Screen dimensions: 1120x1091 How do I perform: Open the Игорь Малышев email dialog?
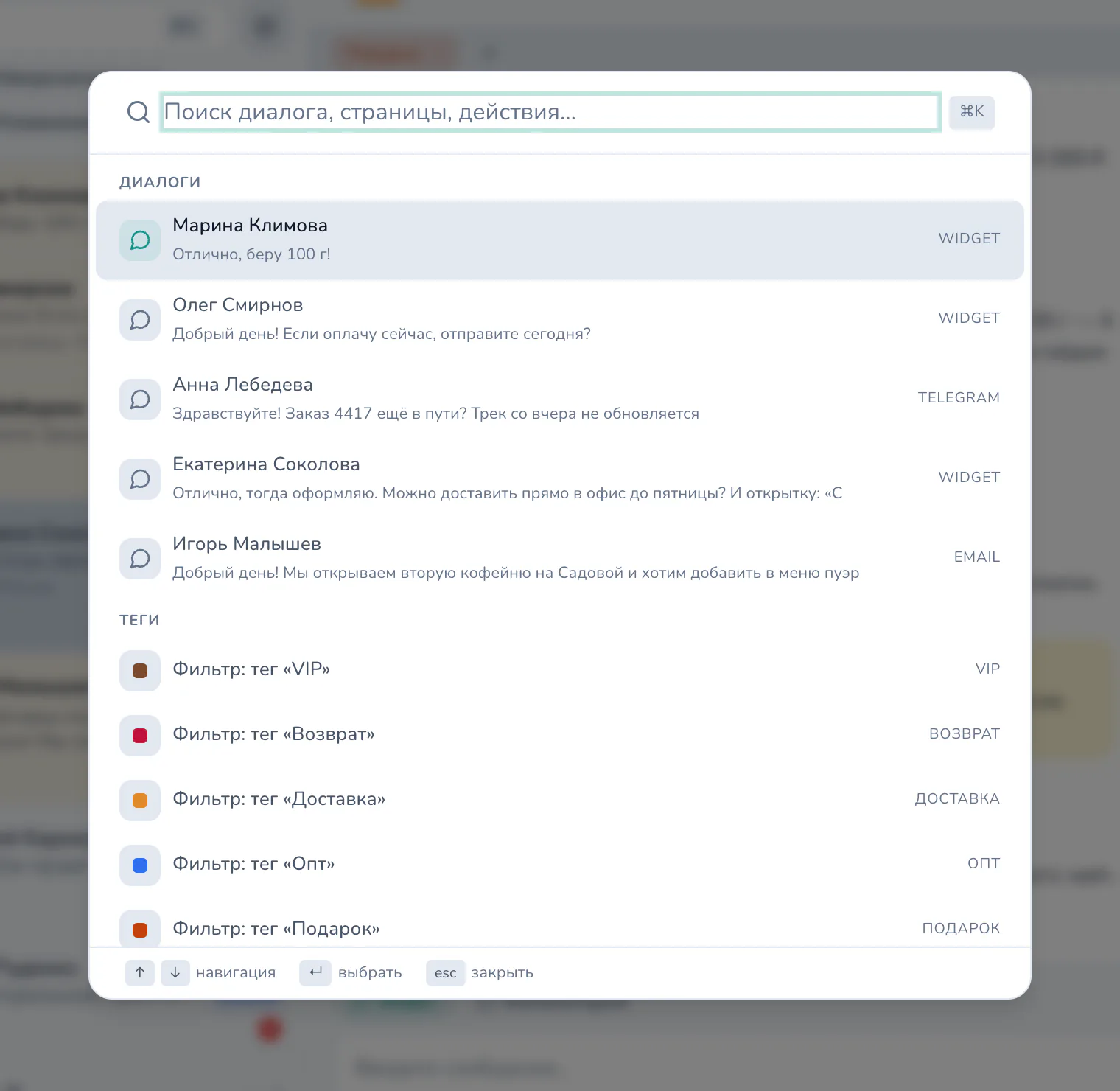560,558
